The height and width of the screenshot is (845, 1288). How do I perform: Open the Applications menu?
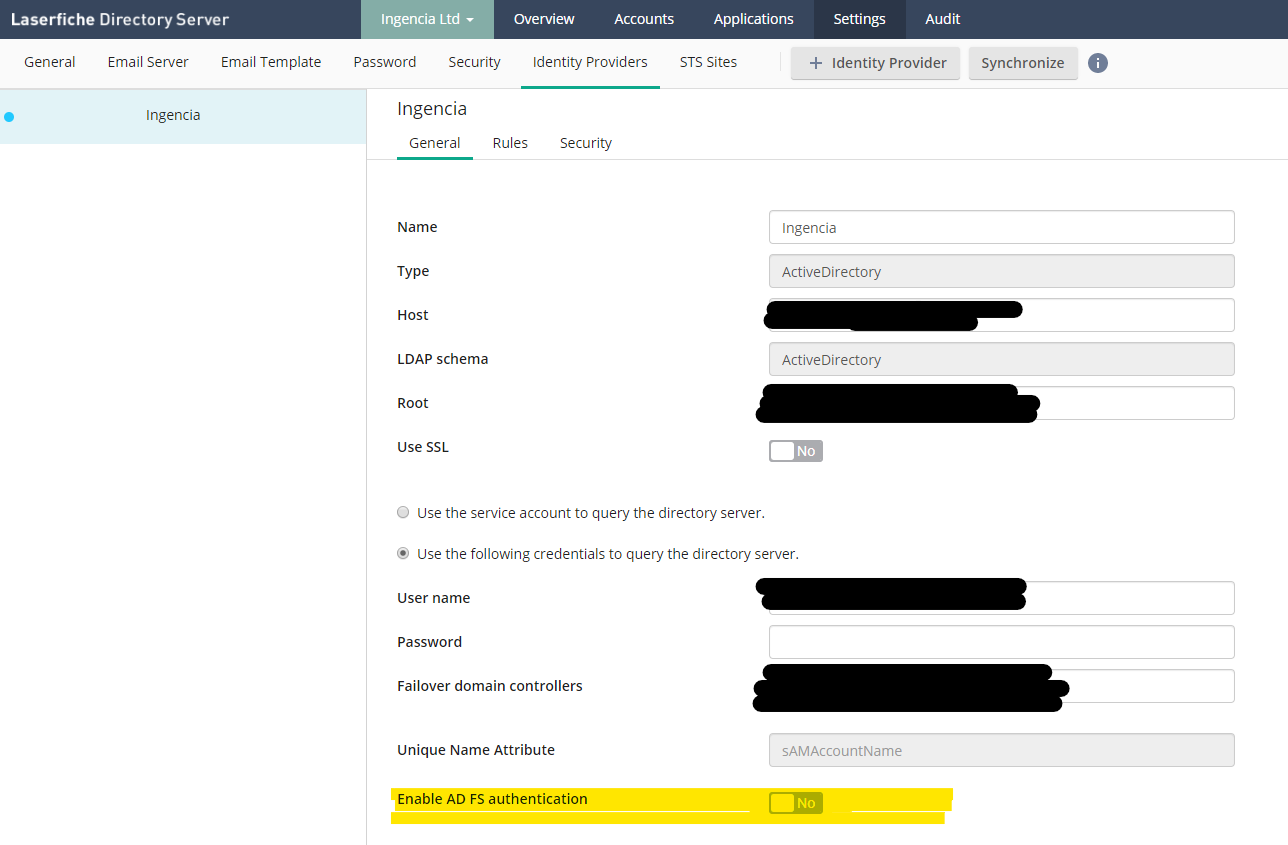click(754, 19)
